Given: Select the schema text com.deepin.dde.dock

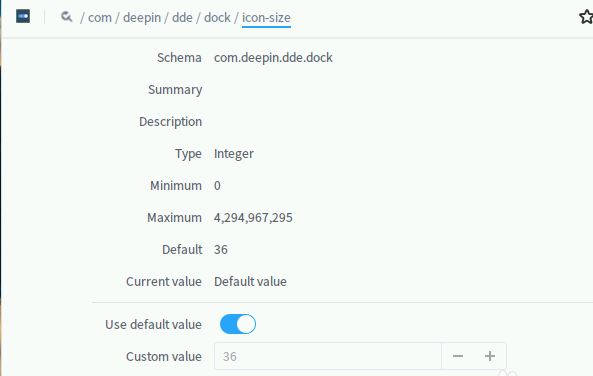Looking at the screenshot, I should click(273, 57).
